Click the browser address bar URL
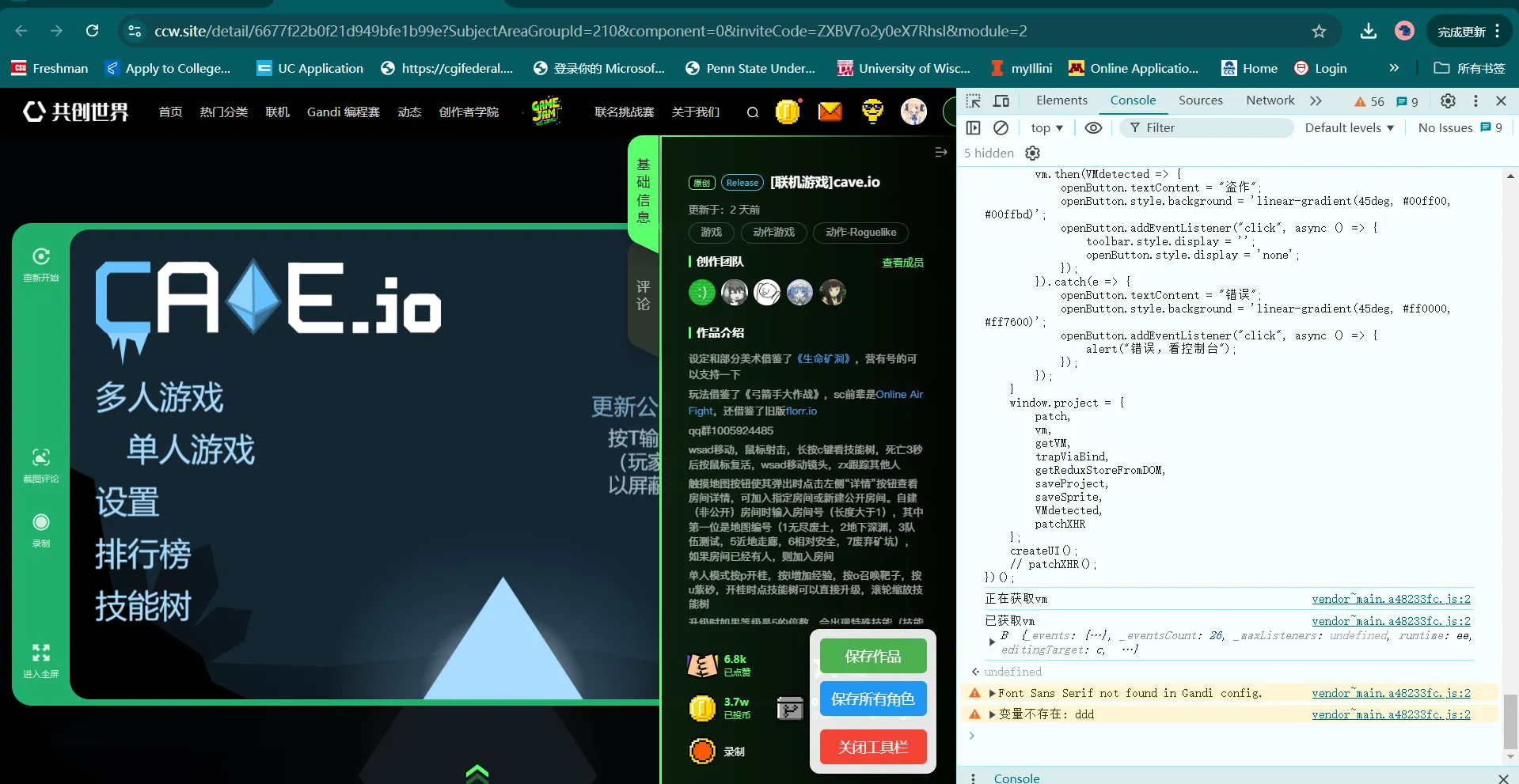The image size is (1519, 784). click(x=591, y=31)
